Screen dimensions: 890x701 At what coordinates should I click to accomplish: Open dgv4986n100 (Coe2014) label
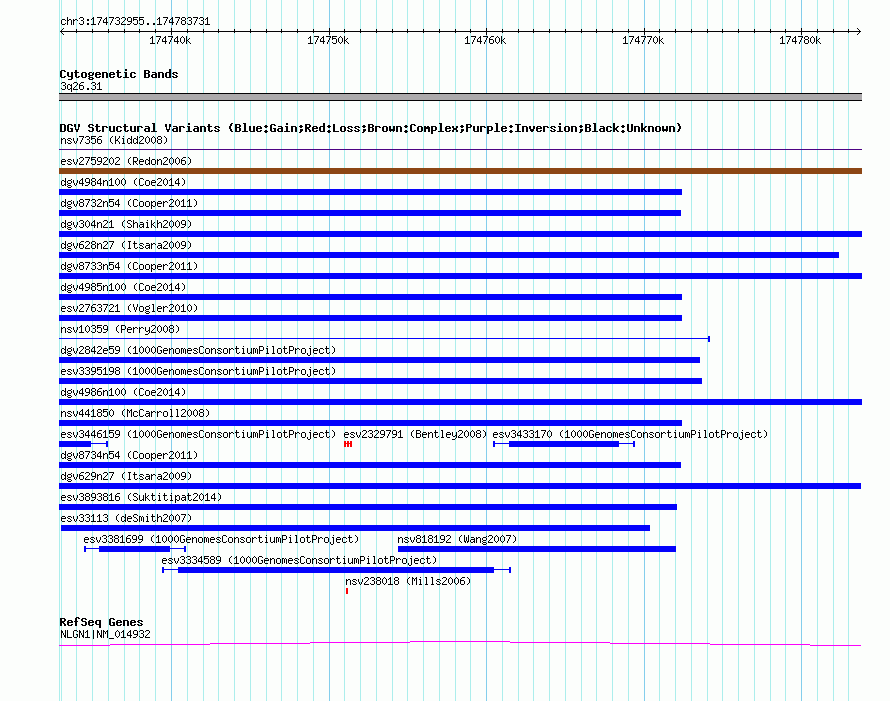(123, 392)
